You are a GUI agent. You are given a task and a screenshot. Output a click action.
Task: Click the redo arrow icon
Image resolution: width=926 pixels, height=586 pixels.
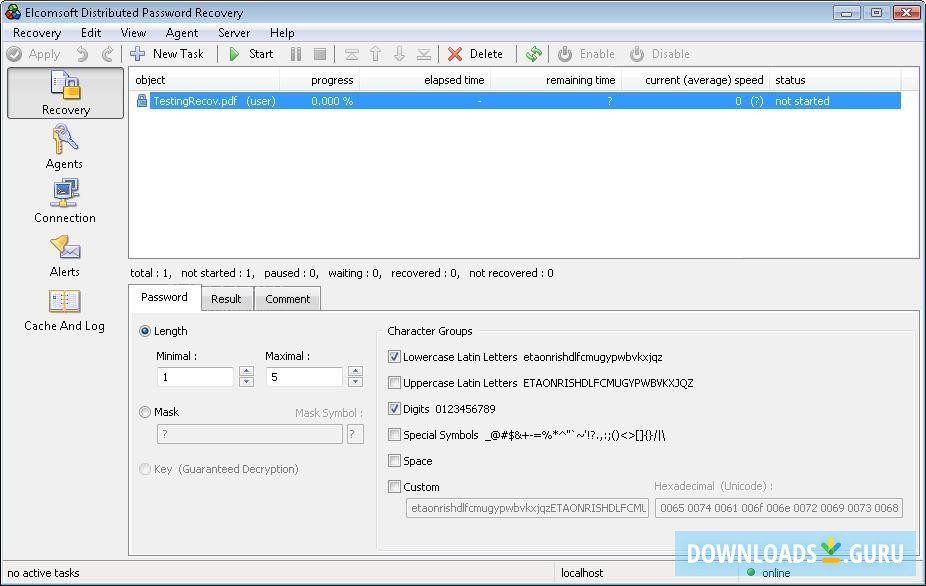pyautogui.click(x=107, y=54)
